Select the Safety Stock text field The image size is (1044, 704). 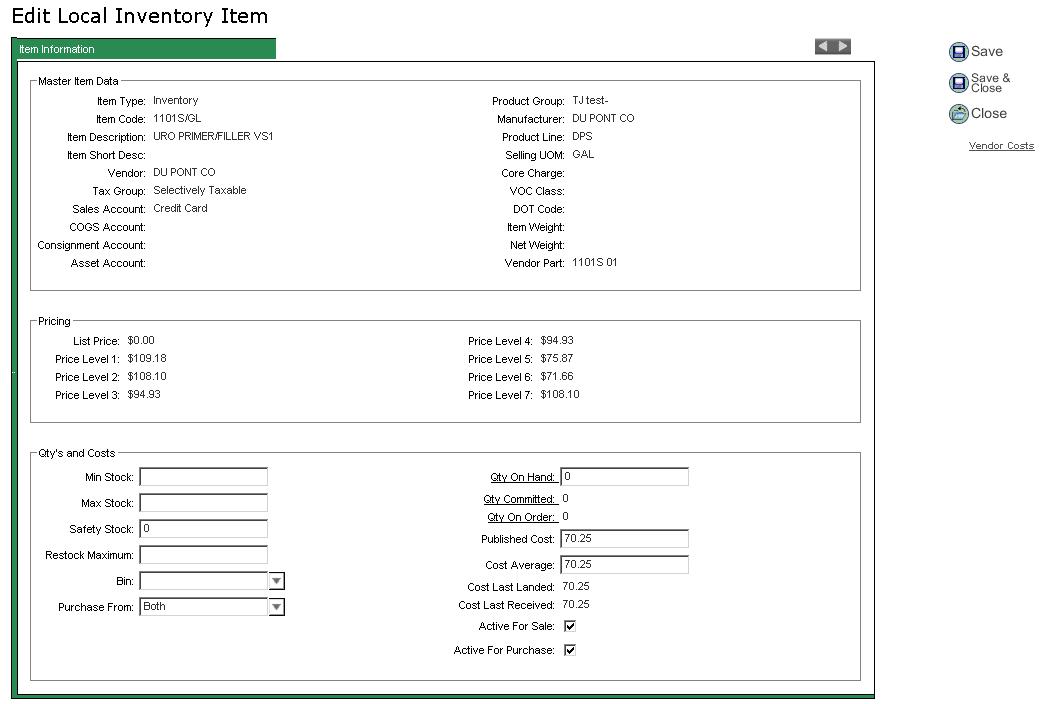click(204, 529)
